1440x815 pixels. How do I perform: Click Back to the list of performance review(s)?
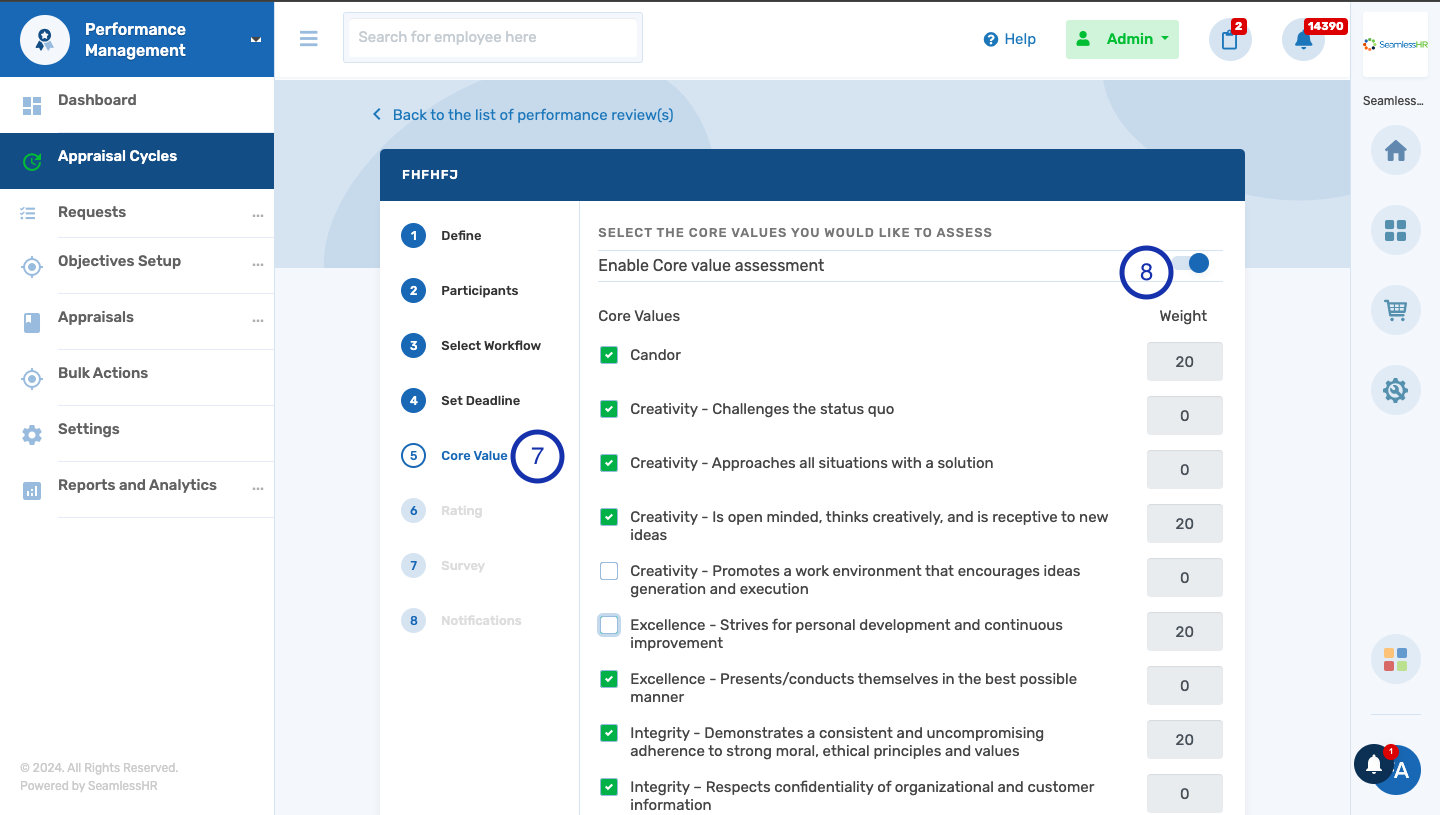(533, 115)
